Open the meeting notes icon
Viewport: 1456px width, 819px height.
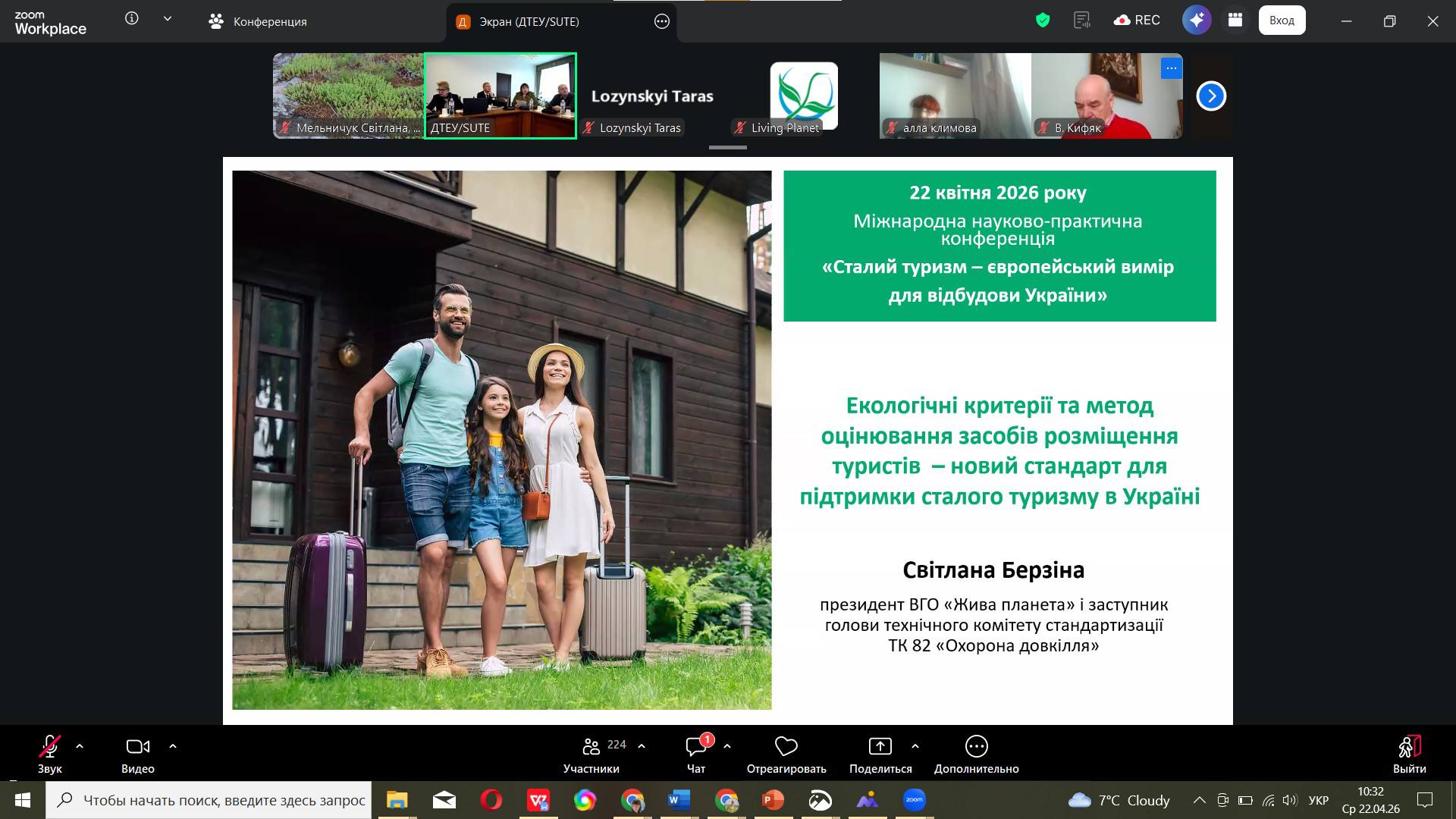(x=1082, y=20)
